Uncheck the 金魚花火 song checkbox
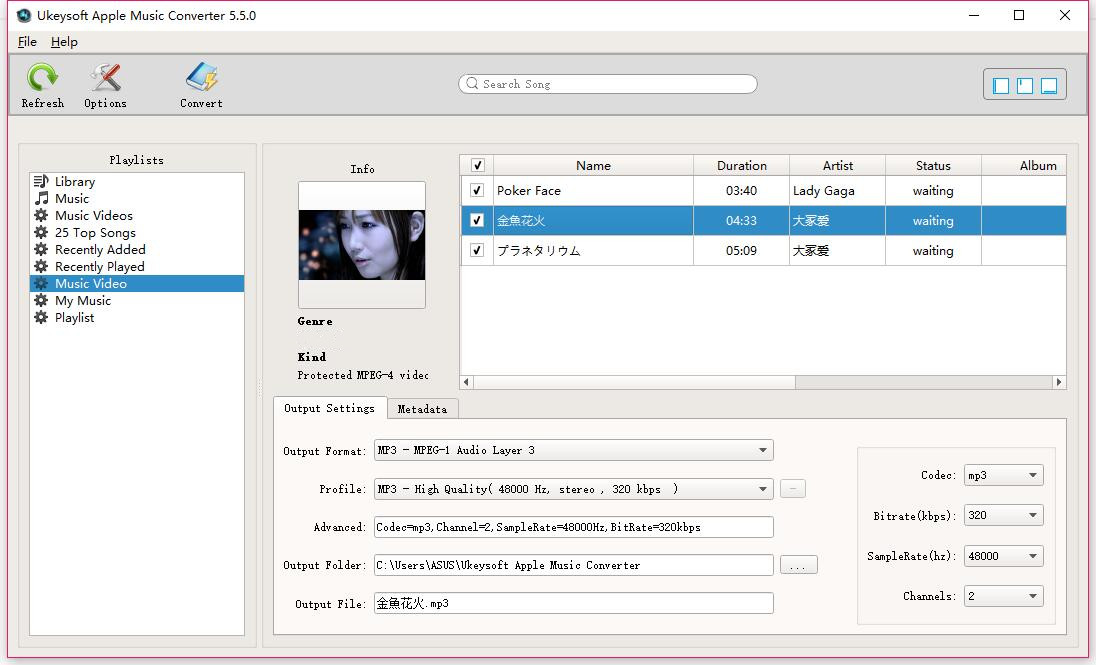 tap(477, 220)
